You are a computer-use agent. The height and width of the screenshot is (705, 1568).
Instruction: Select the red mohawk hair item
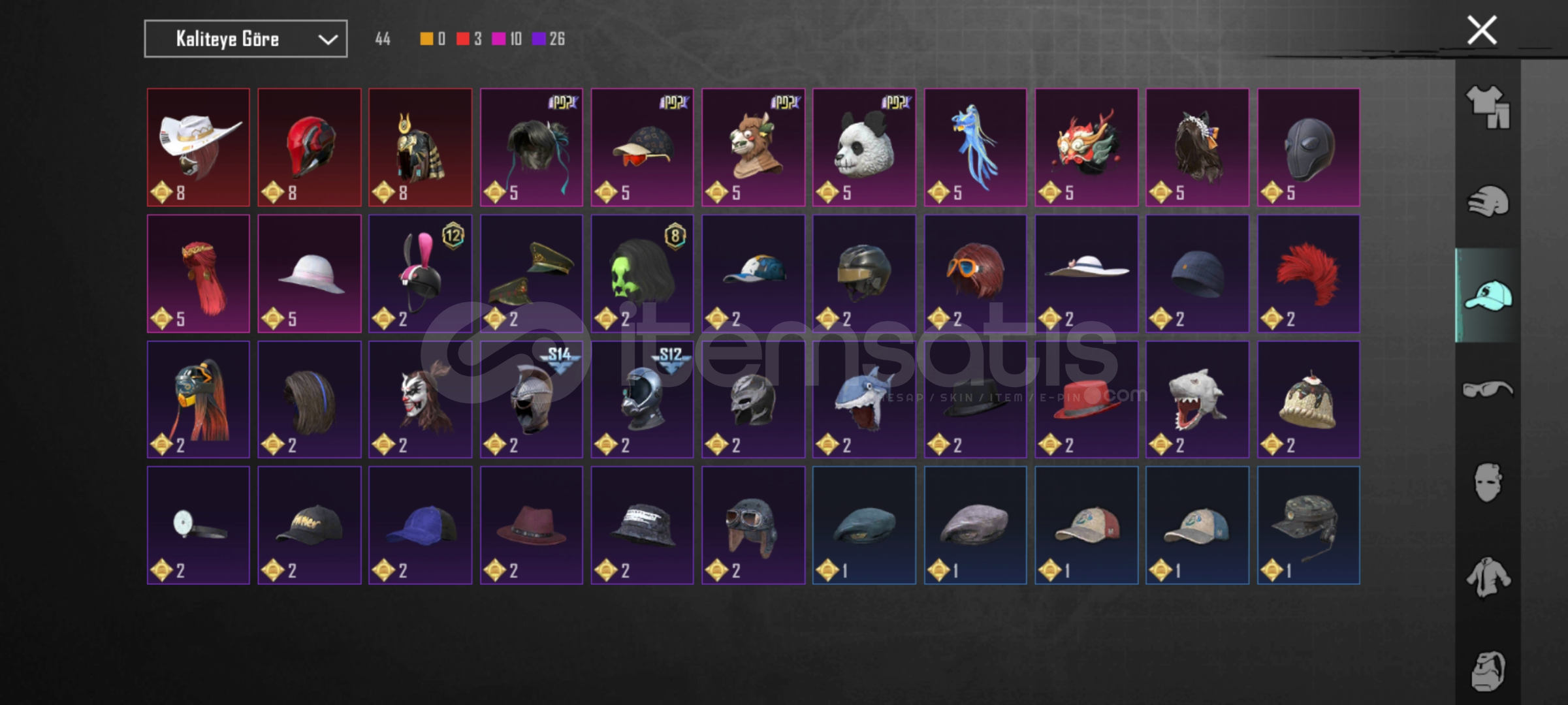tap(1309, 274)
